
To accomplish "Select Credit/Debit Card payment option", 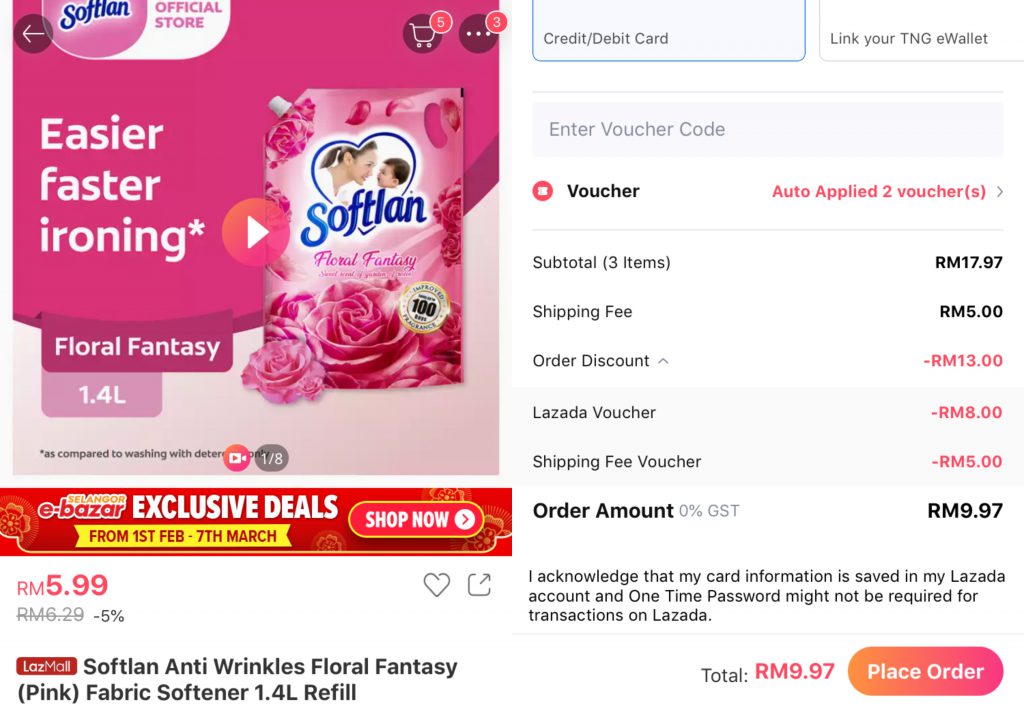I will pos(668,31).
